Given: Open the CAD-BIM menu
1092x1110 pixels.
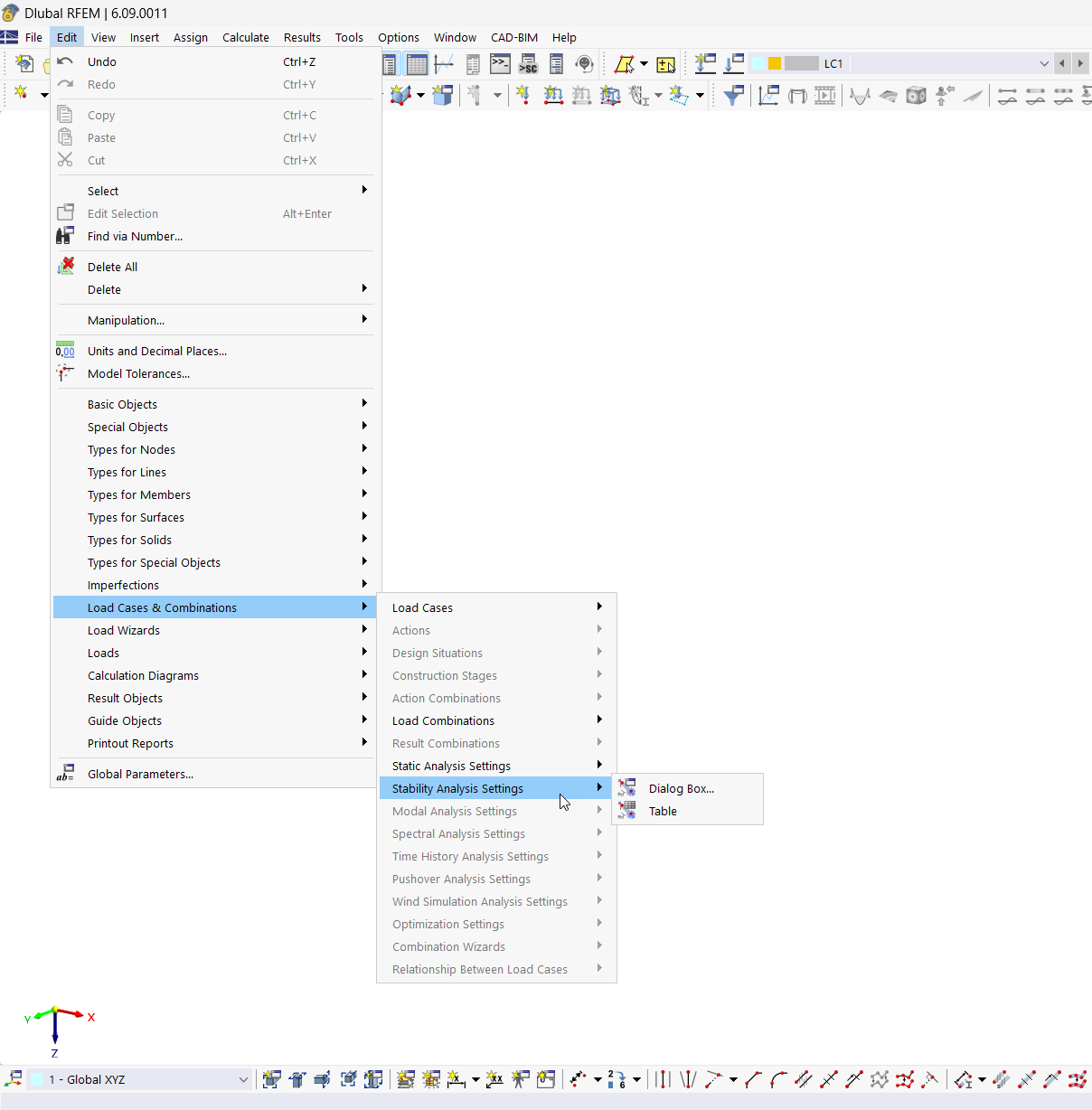Looking at the screenshot, I should coord(514,37).
